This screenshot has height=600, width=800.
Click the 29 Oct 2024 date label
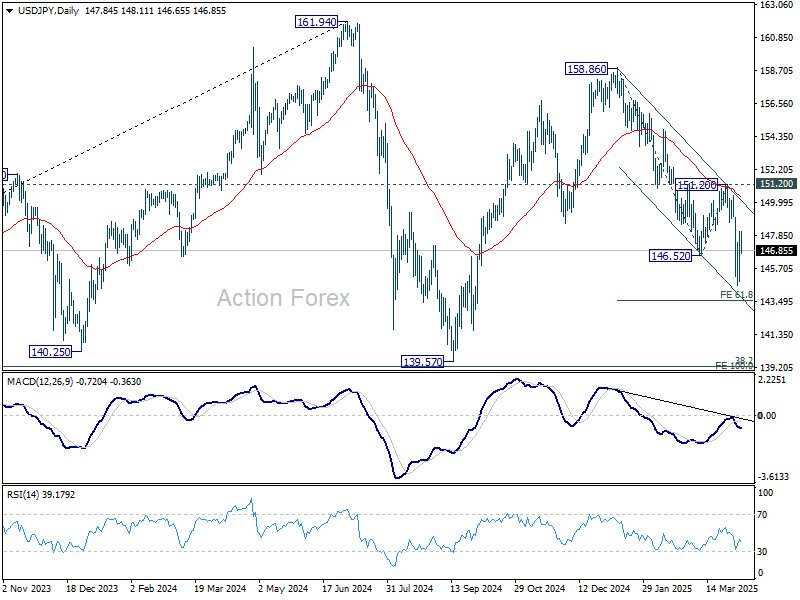click(540, 588)
